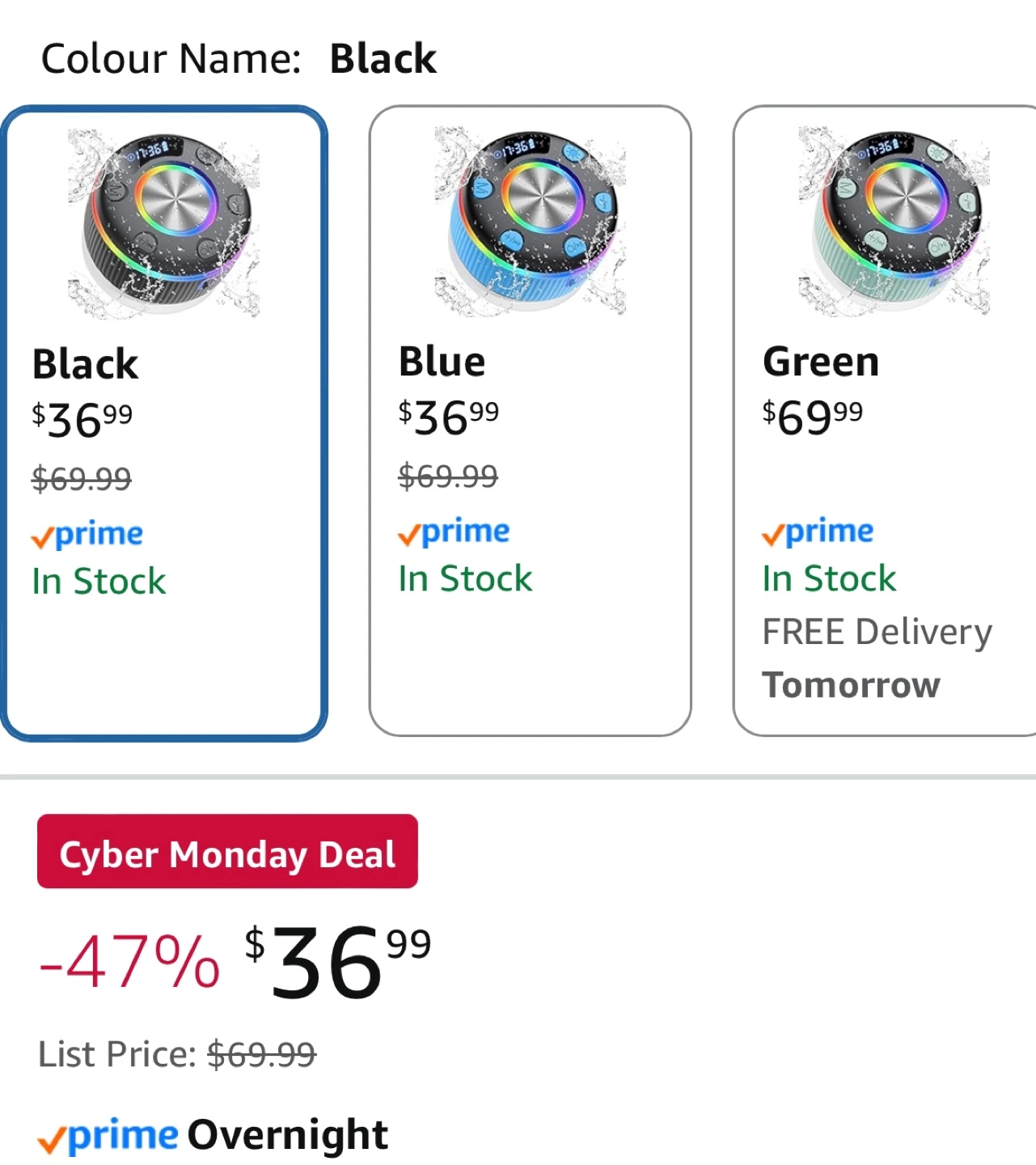Tap the black speaker product image
The image size is (1036, 1165).
pyautogui.click(x=164, y=222)
